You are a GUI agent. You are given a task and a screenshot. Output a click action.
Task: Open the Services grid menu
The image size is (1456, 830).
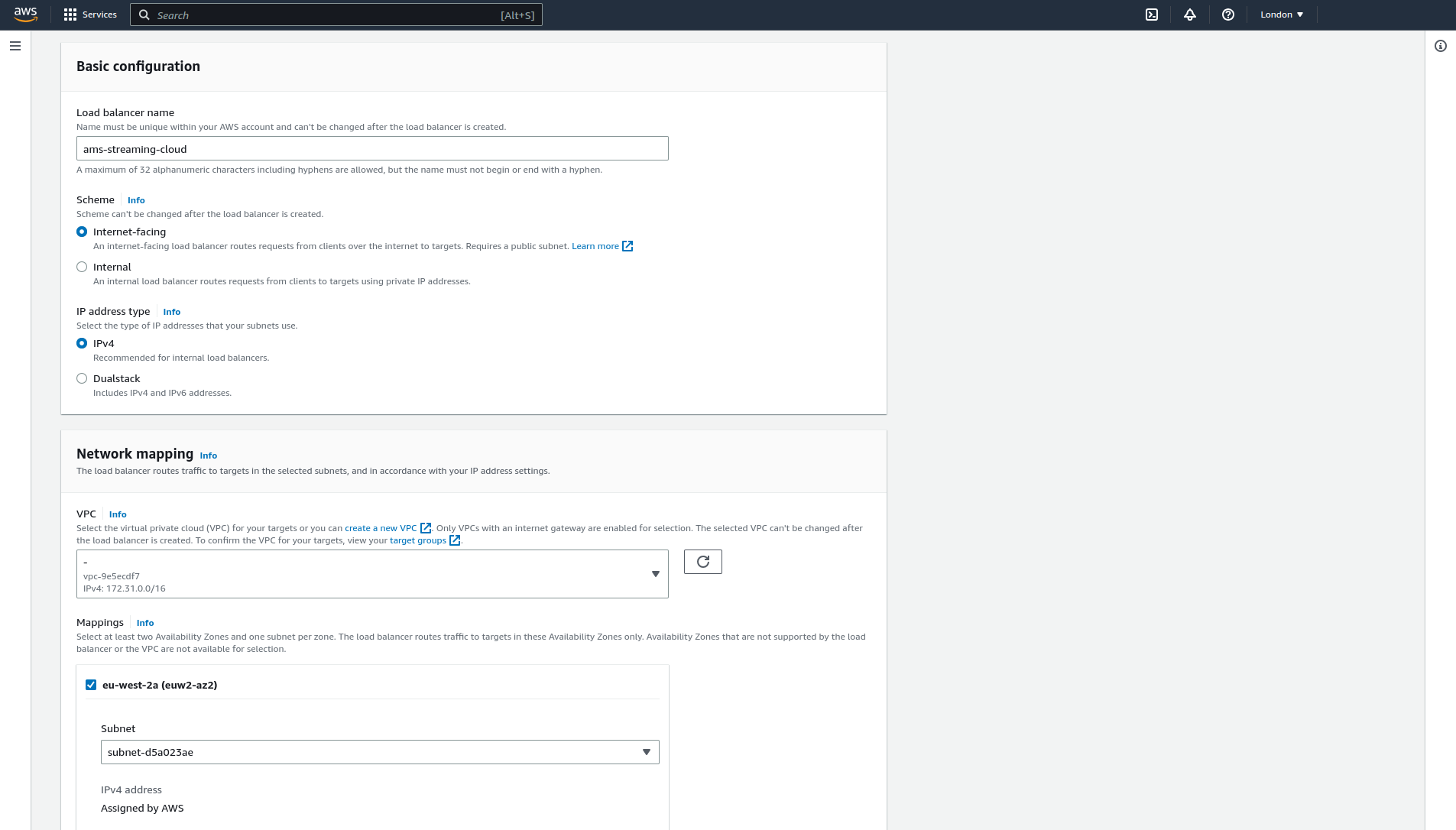coord(70,15)
